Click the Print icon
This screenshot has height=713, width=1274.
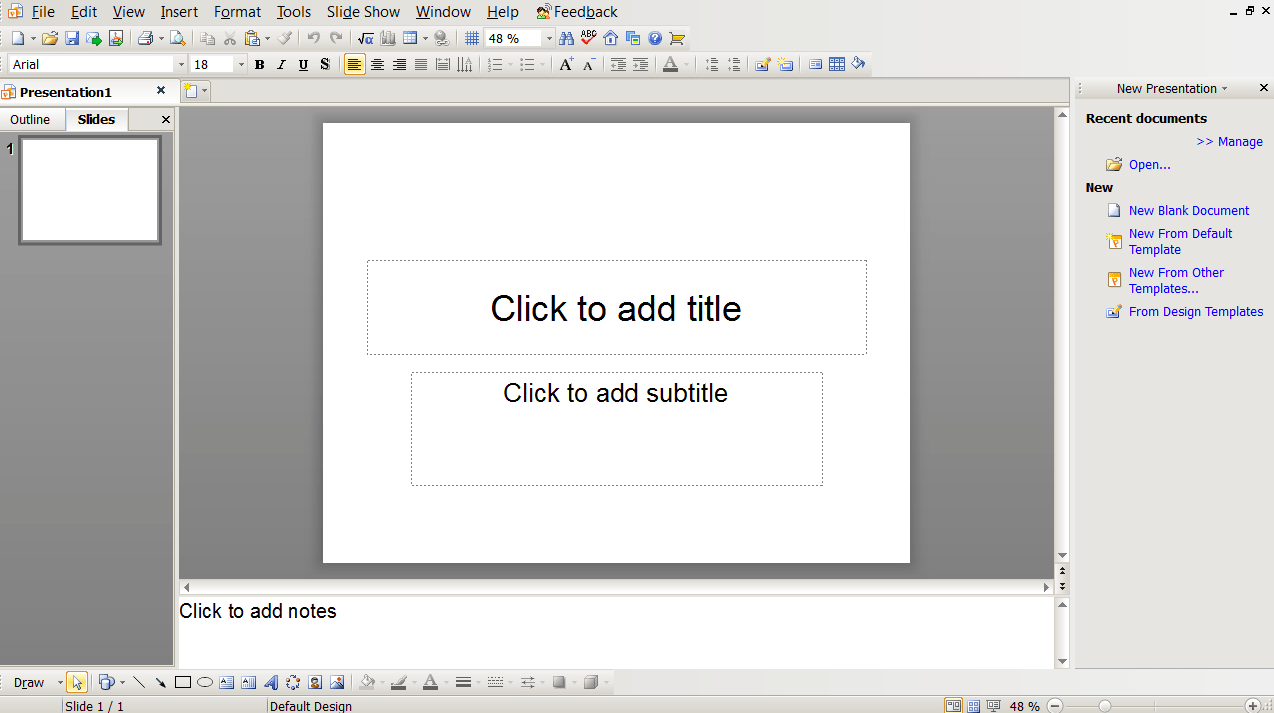pyautogui.click(x=145, y=38)
